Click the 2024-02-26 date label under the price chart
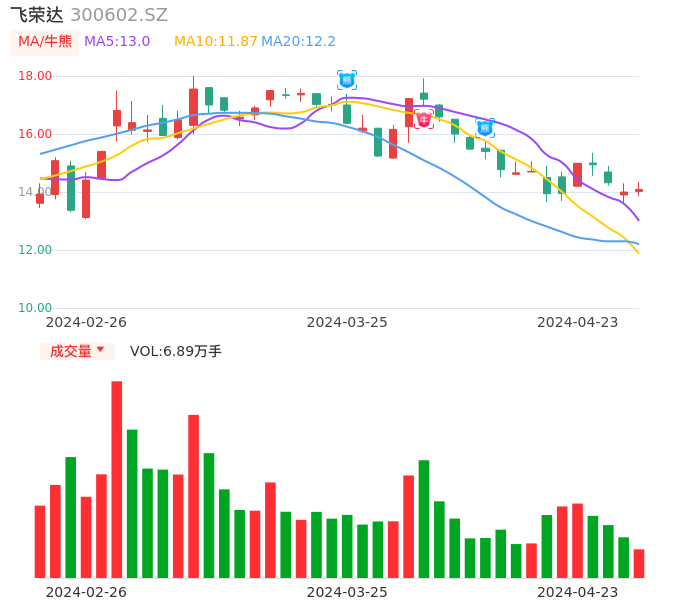The image size is (686, 606). [86, 322]
